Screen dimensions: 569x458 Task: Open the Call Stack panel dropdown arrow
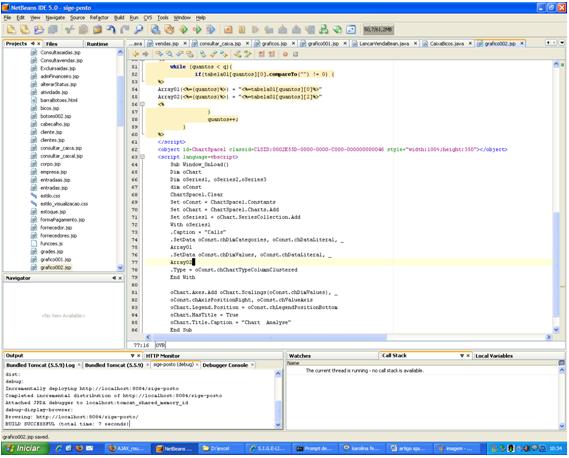point(462,356)
